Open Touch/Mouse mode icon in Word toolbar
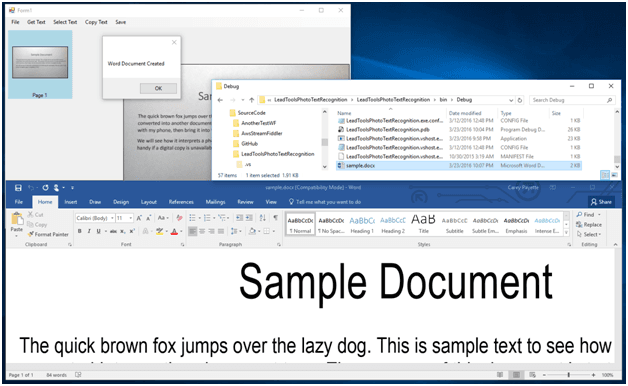This screenshot has height=386, width=628. 57,187
